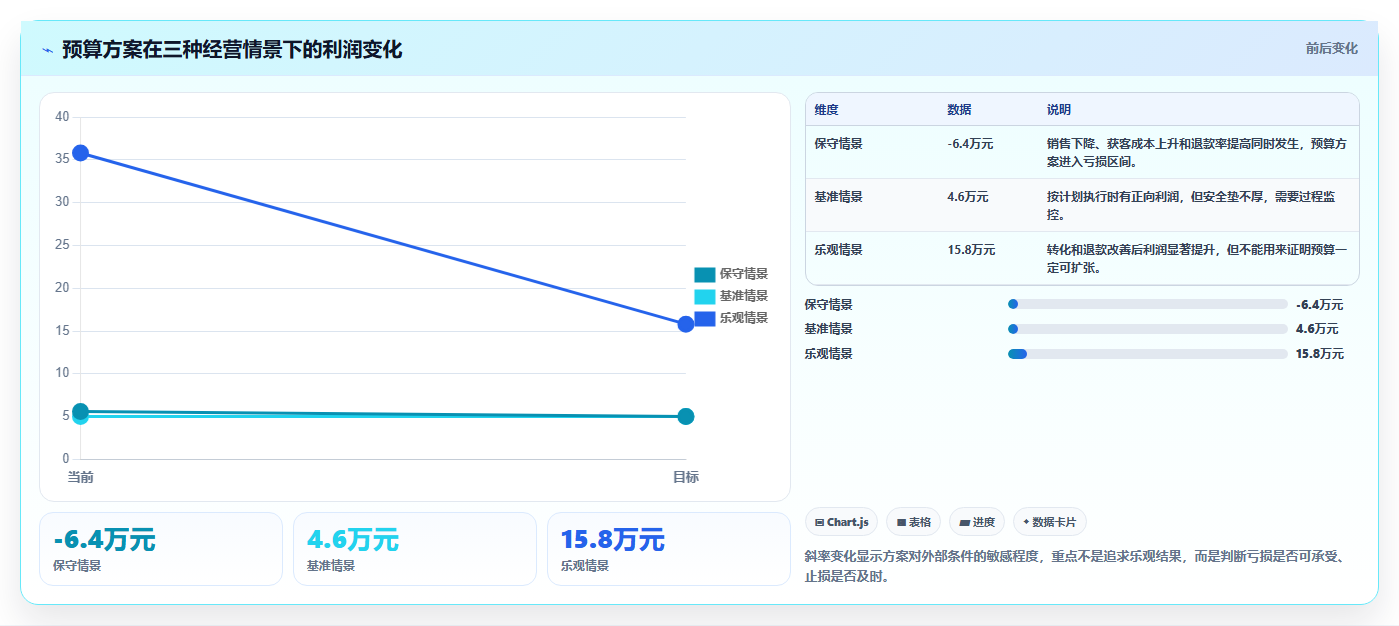The image size is (1399, 626).
Task: Select the 数据卡片 chip
Action: pos(1049,522)
